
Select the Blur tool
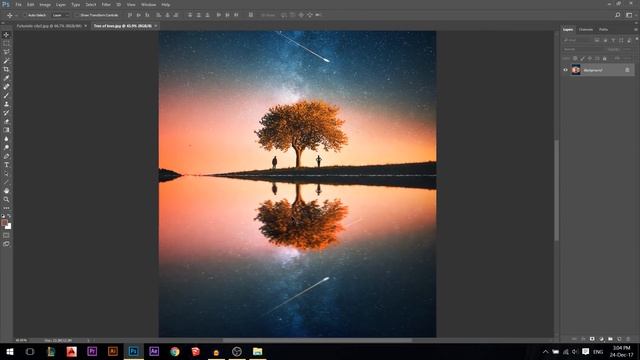coord(6,139)
